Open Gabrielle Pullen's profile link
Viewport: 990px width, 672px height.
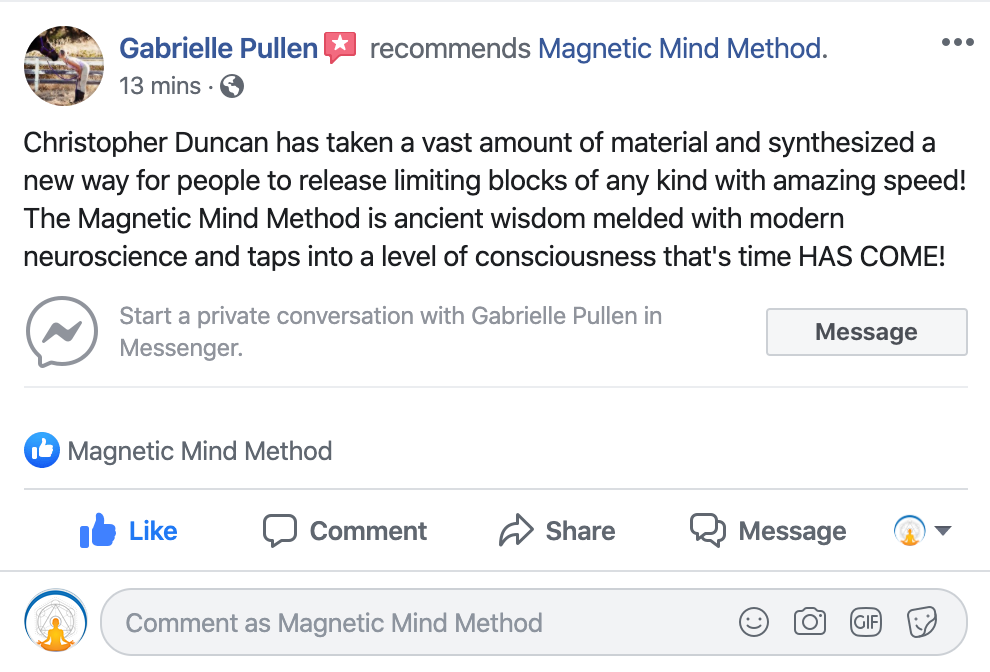tap(218, 47)
